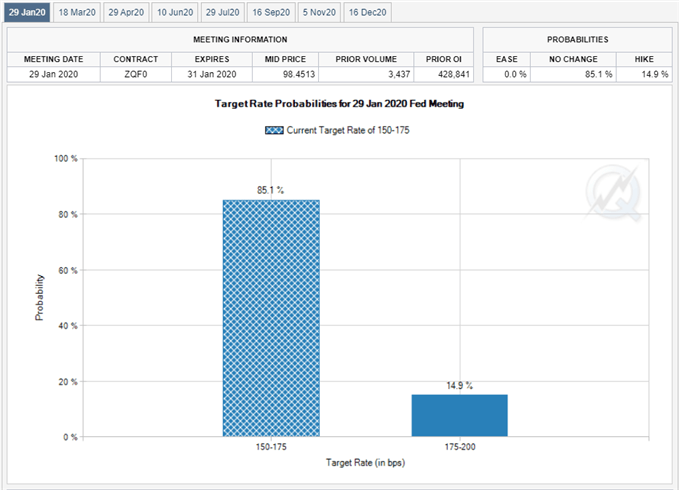Click the 428,841 prior OI cell
The image size is (679, 490).
coord(443,74)
